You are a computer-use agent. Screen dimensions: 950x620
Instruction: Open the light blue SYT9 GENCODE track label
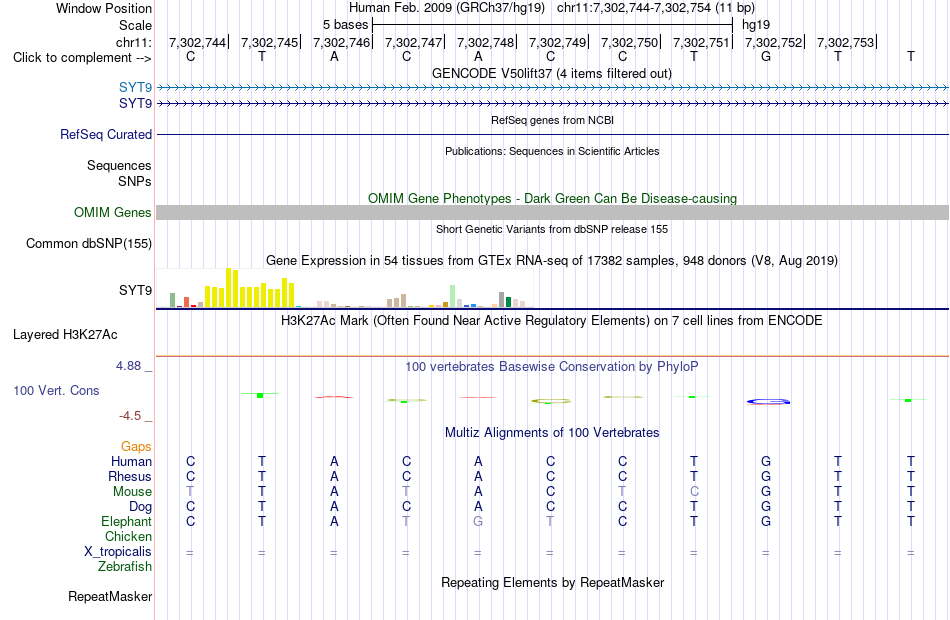pyautogui.click(x=135, y=88)
